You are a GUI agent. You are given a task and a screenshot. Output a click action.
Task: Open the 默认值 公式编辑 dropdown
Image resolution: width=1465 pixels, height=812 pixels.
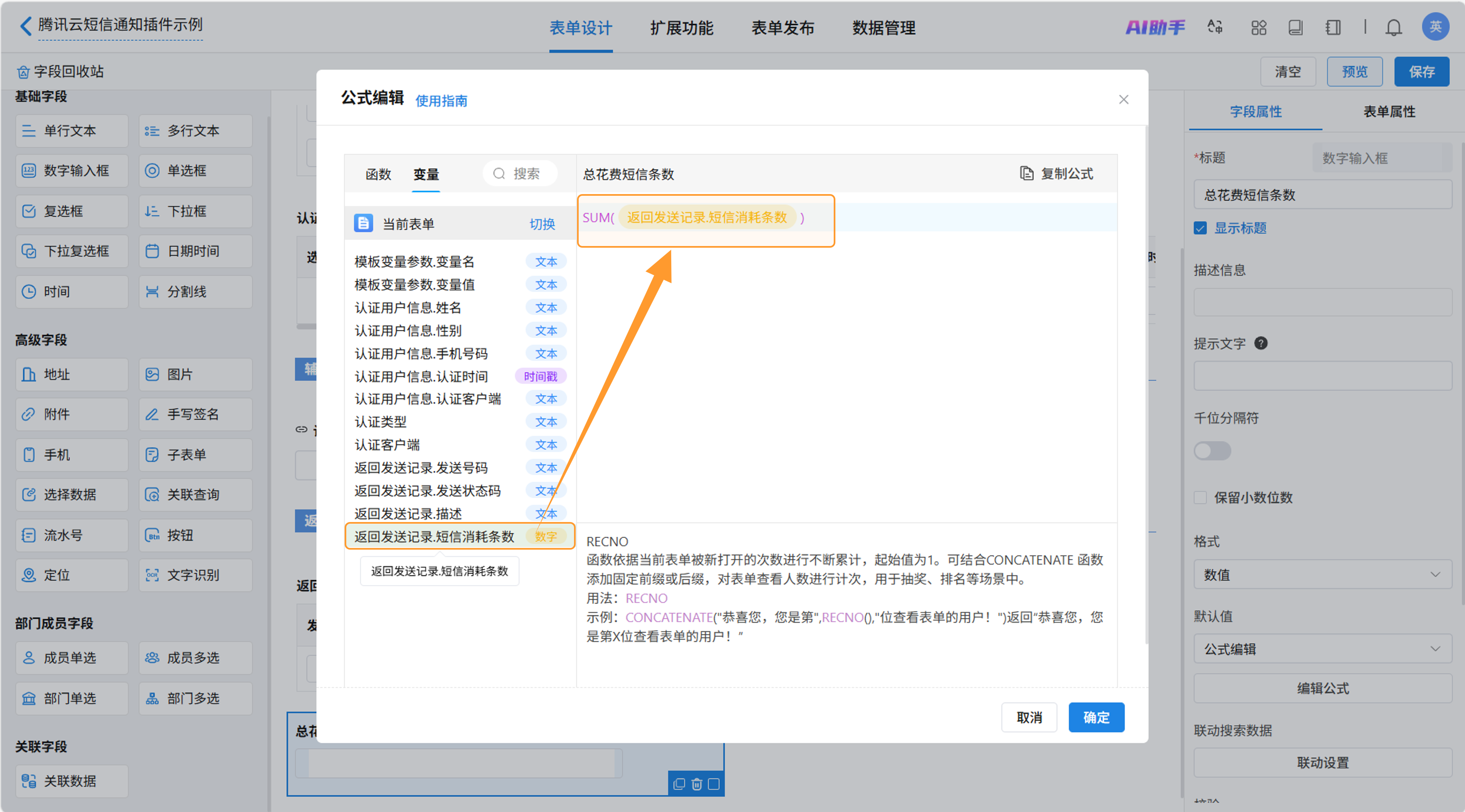point(1322,649)
